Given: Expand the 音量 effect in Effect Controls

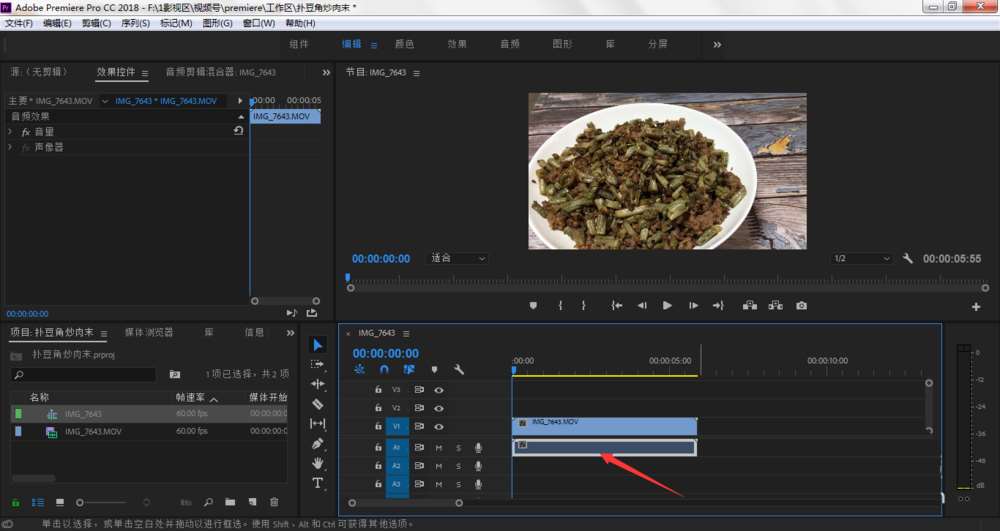Looking at the screenshot, I should click(x=10, y=132).
